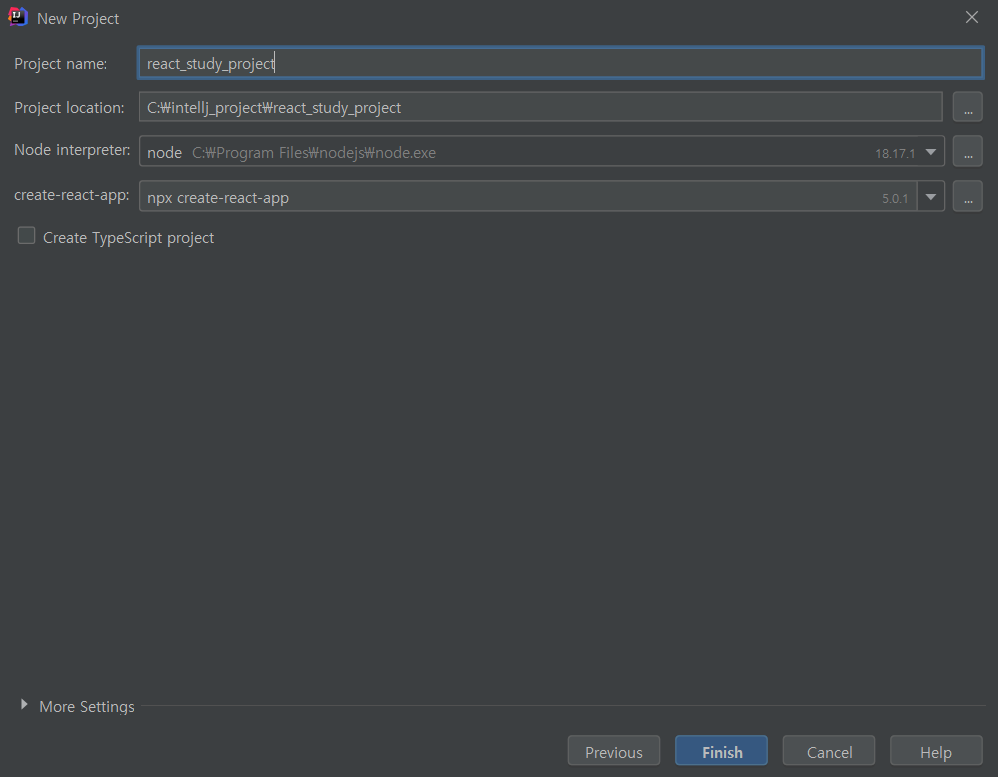Screen dimensions: 998x777
Task: Open Help for New Project
Action: pos(936,751)
